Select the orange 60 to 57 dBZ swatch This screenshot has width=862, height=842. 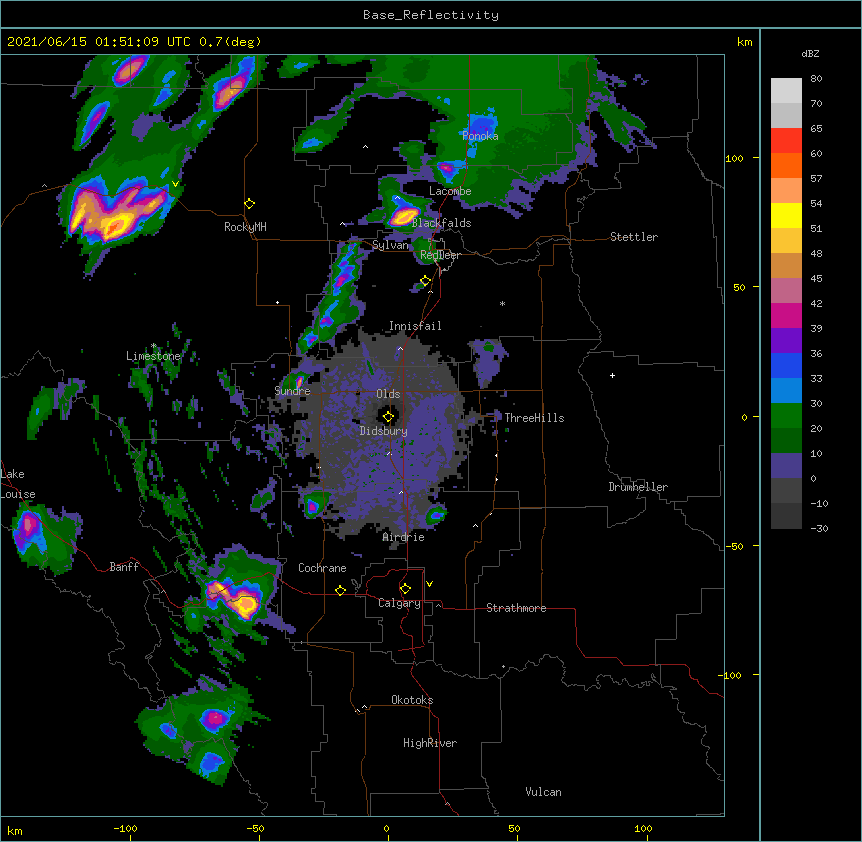[786, 165]
